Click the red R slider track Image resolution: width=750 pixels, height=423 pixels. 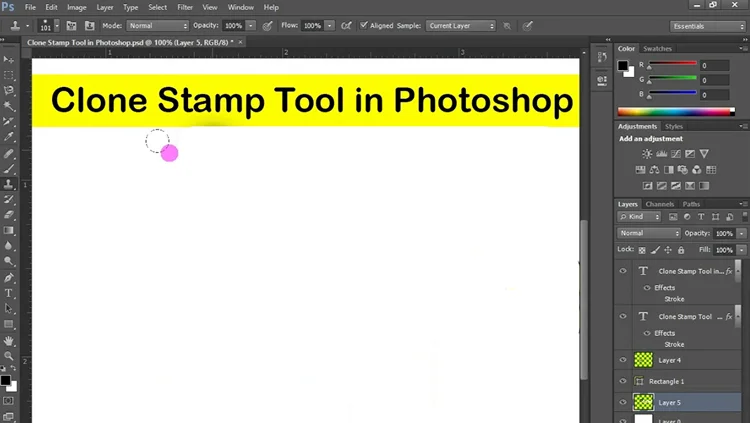click(x=673, y=64)
